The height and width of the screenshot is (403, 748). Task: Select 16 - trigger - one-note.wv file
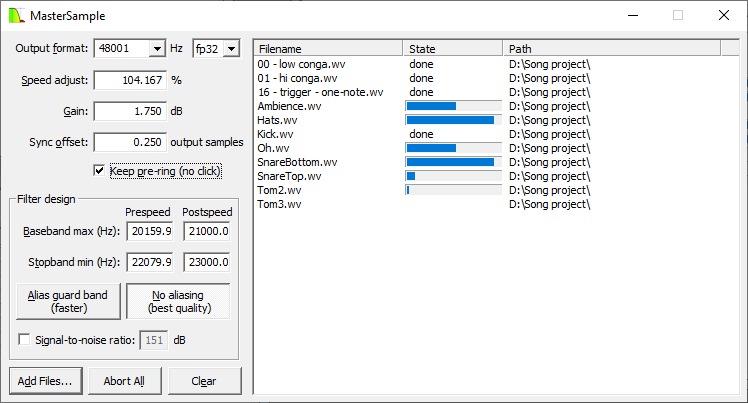[320, 92]
